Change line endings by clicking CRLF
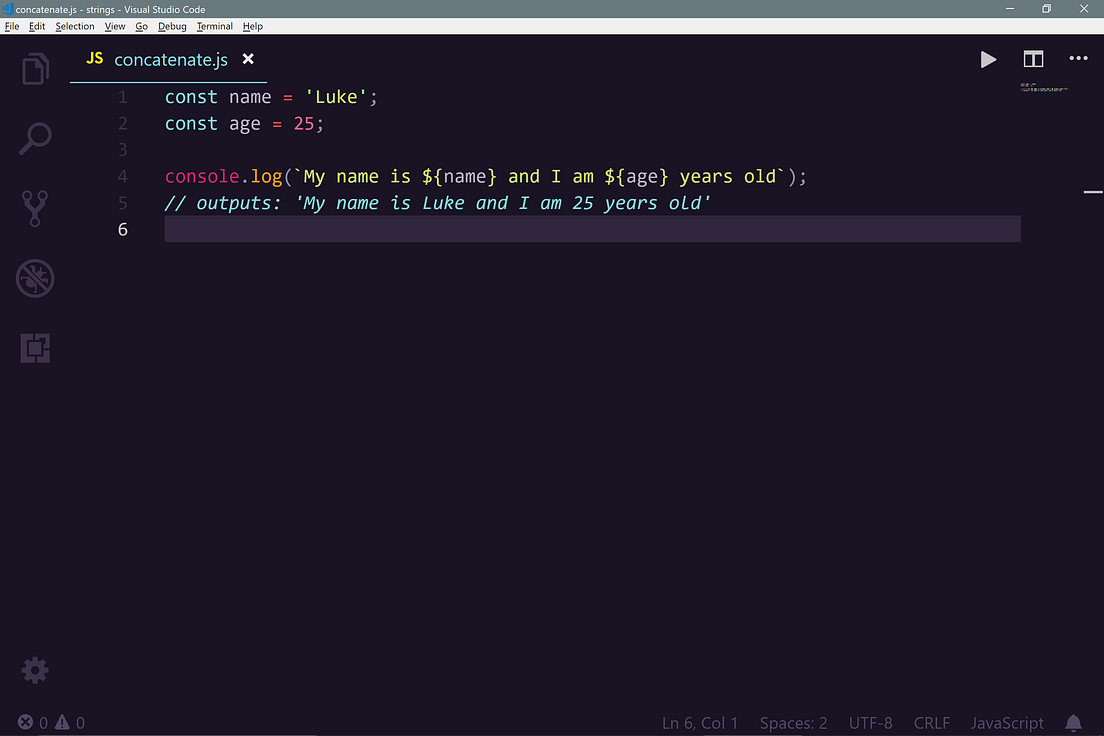 931,722
